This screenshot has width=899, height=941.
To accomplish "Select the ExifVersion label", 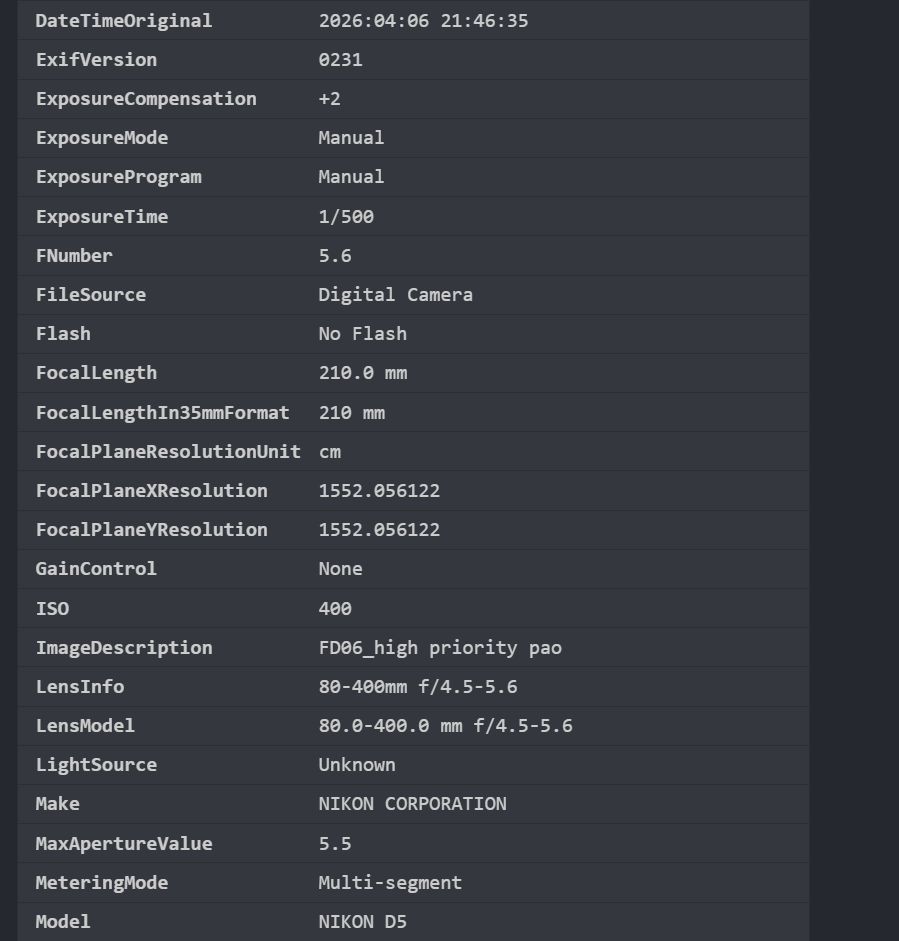I will click(x=96, y=60).
